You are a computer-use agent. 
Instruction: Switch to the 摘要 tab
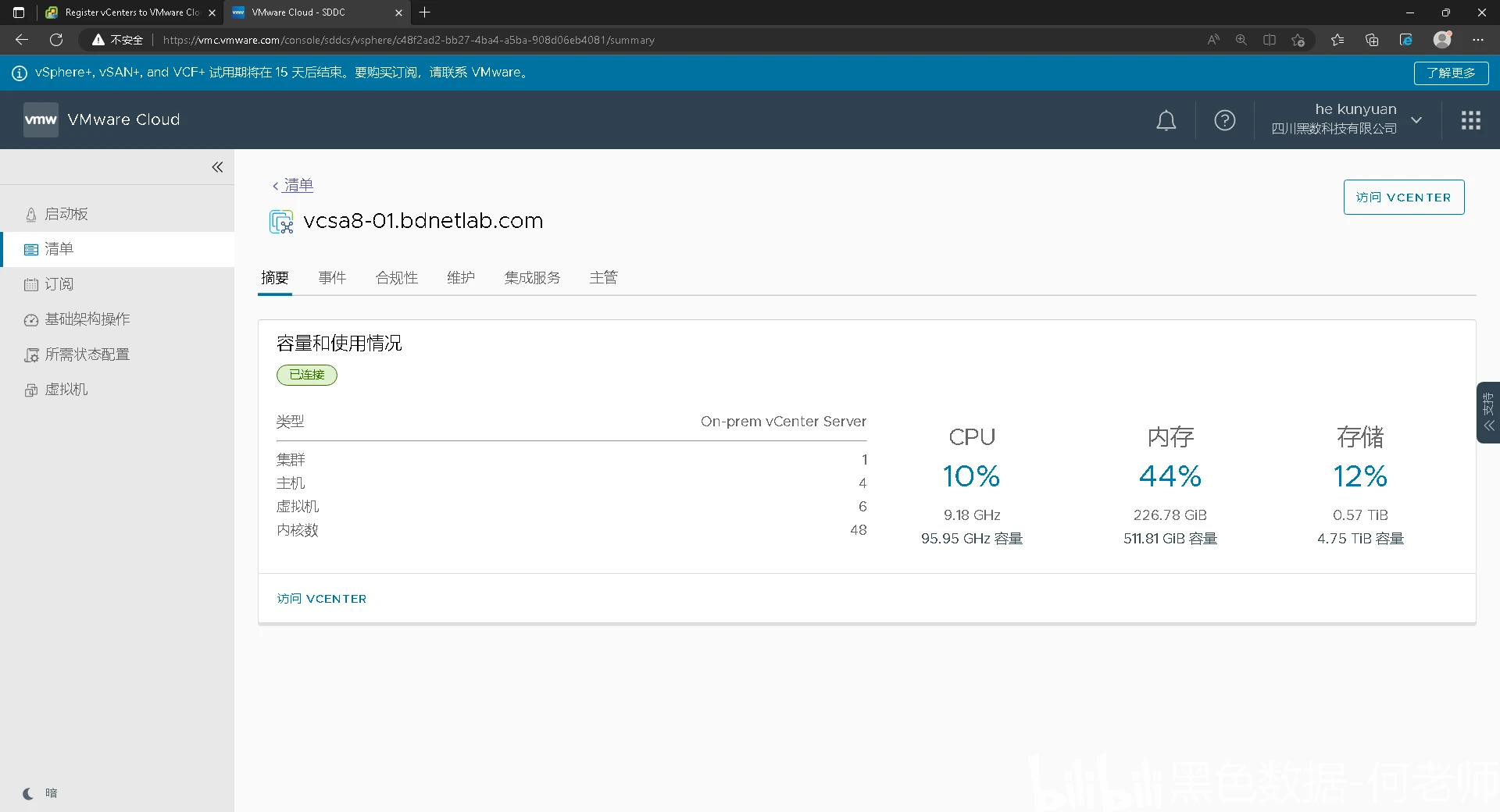pyautogui.click(x=275, y=278)
